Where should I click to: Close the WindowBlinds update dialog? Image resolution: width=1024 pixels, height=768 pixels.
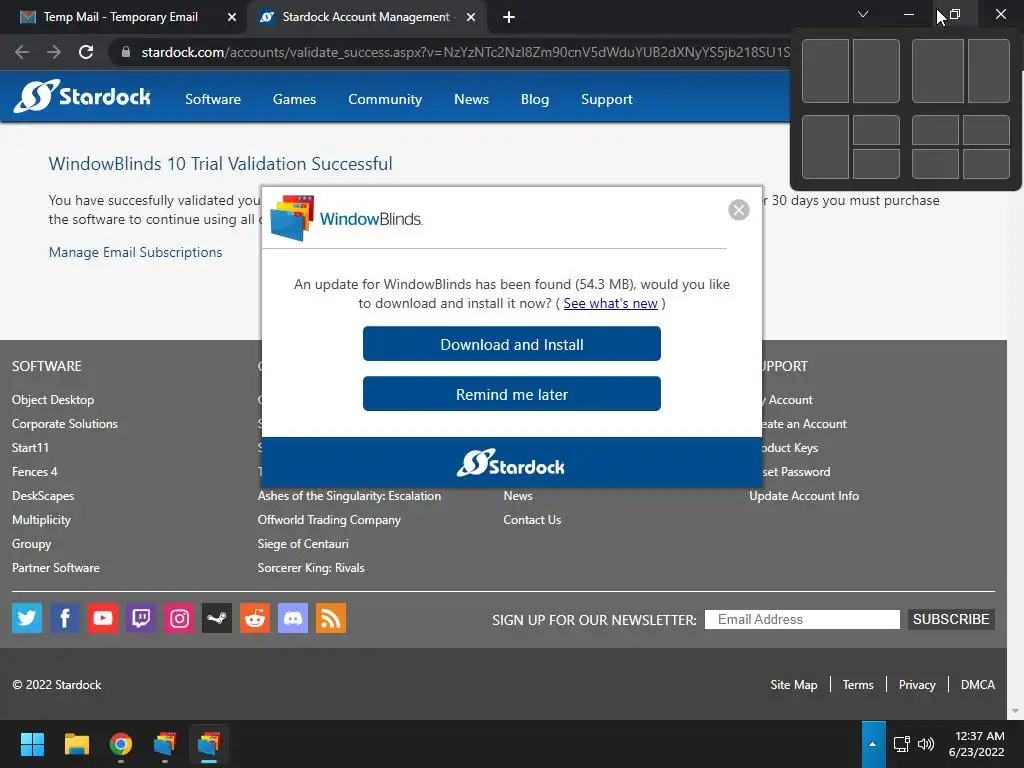coord(739,210)
